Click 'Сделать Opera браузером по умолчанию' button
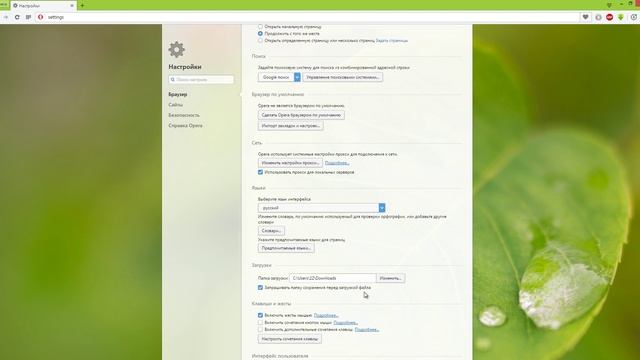This screenshot has width=640, height=360. 301,115
